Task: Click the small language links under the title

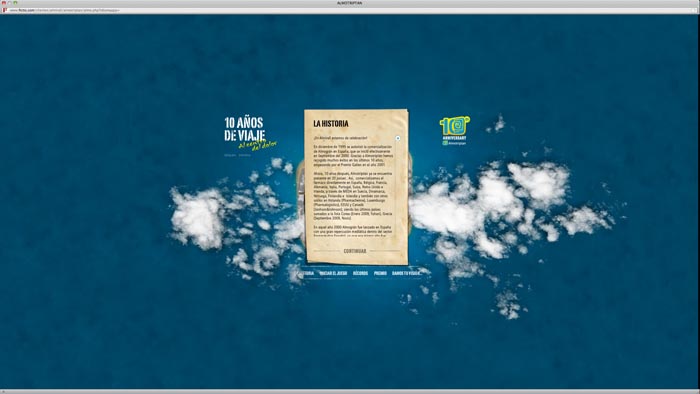Action: [x=237, y=155]
